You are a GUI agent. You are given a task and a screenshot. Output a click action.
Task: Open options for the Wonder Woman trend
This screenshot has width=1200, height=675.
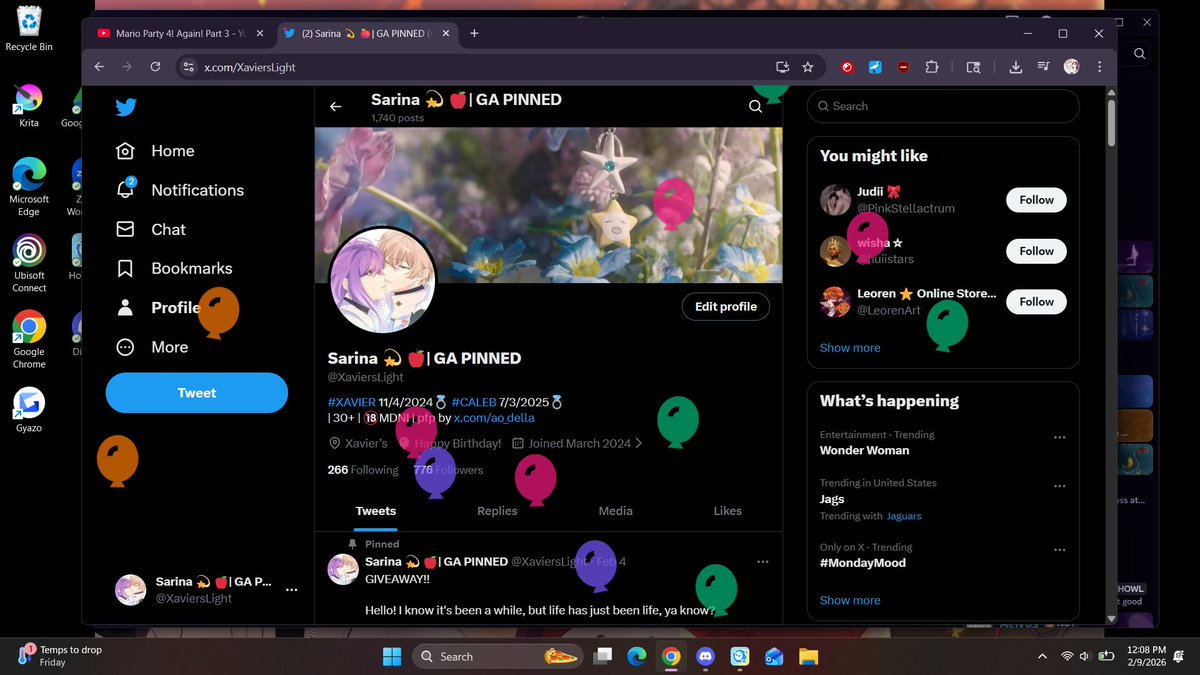(x=1060, y=435)
